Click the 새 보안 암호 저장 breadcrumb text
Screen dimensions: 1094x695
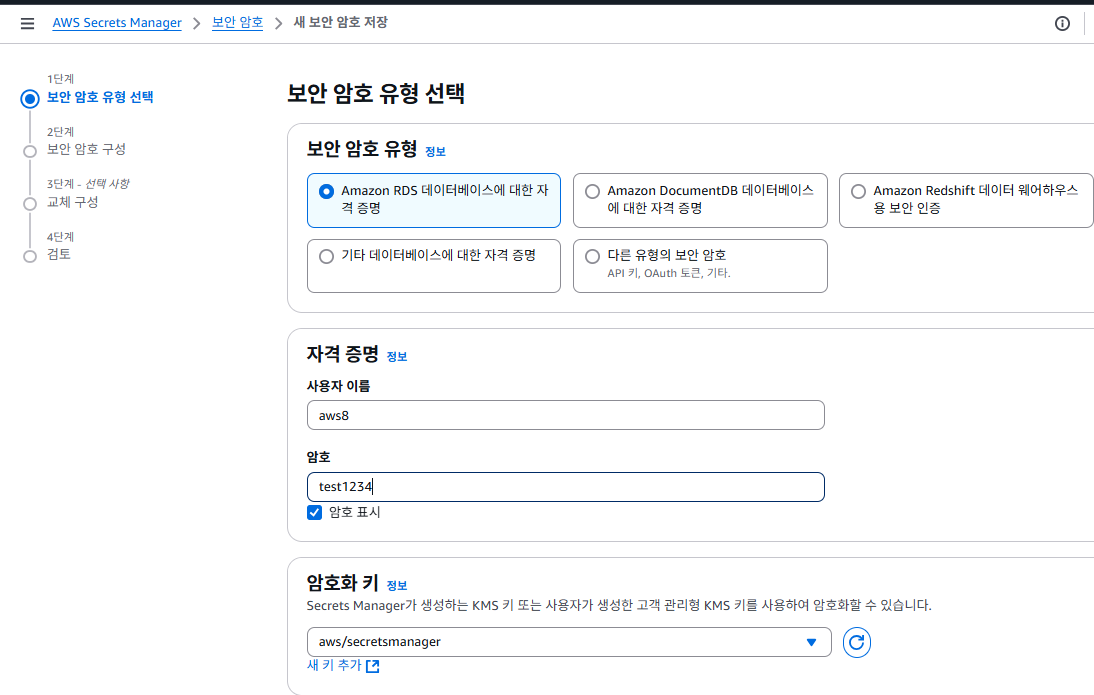(x=340, y=22)
